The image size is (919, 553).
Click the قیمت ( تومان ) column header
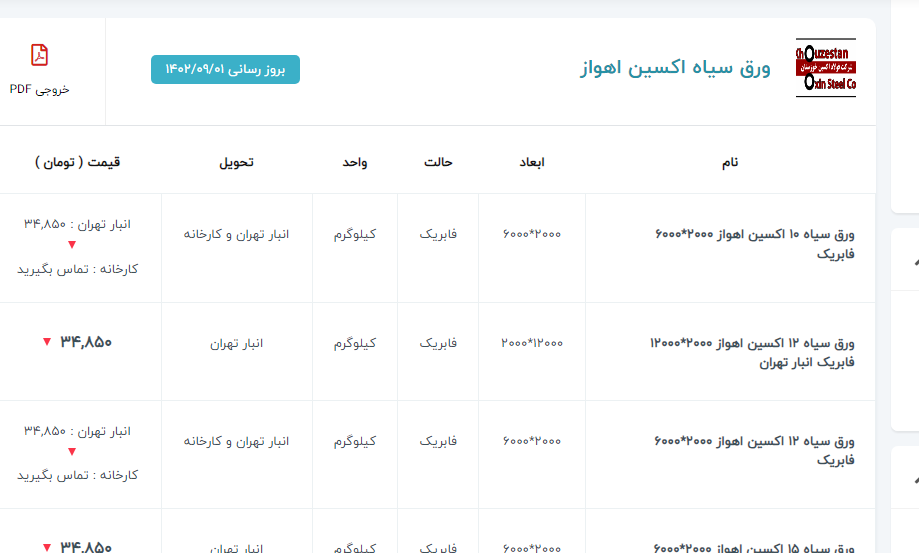[77, 162]
